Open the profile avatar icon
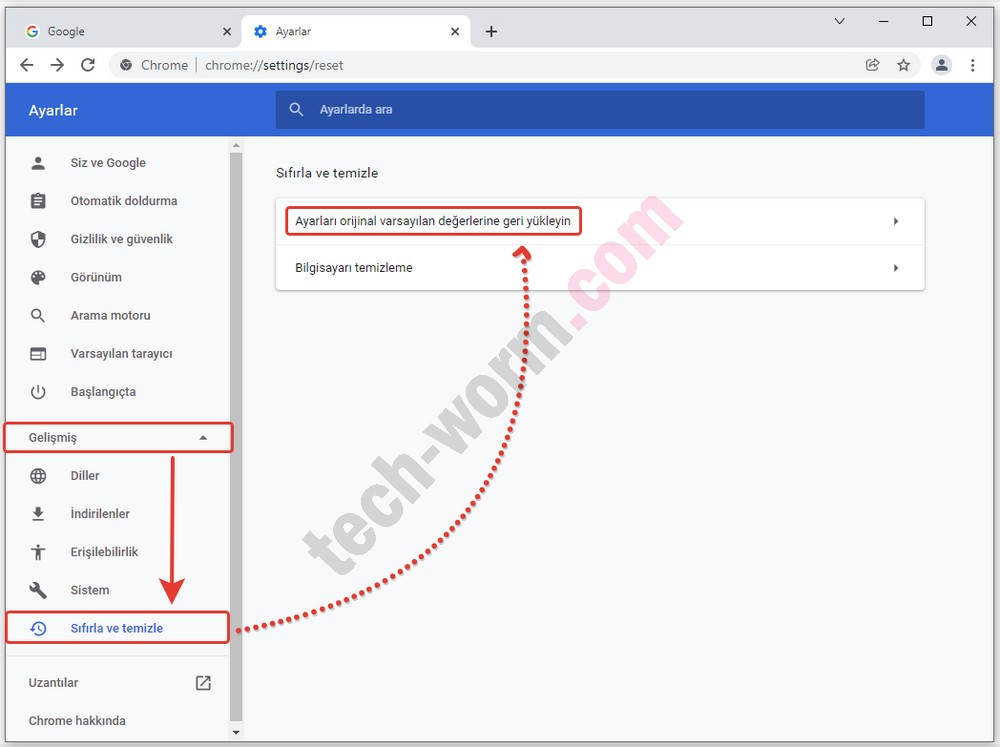1000x747 pixels. [941, 65]
